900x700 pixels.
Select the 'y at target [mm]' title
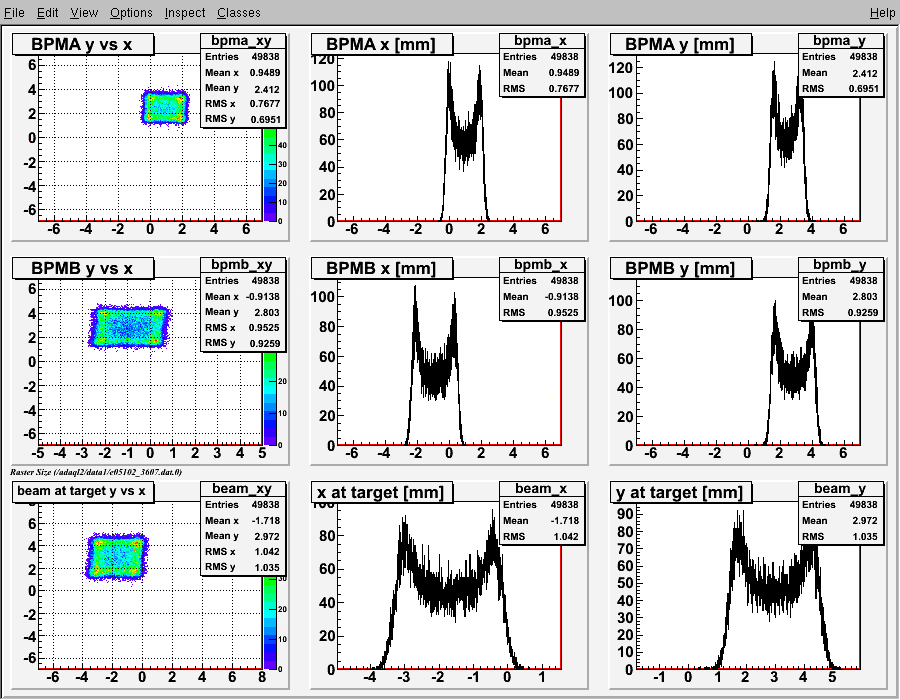pos(681,492)
